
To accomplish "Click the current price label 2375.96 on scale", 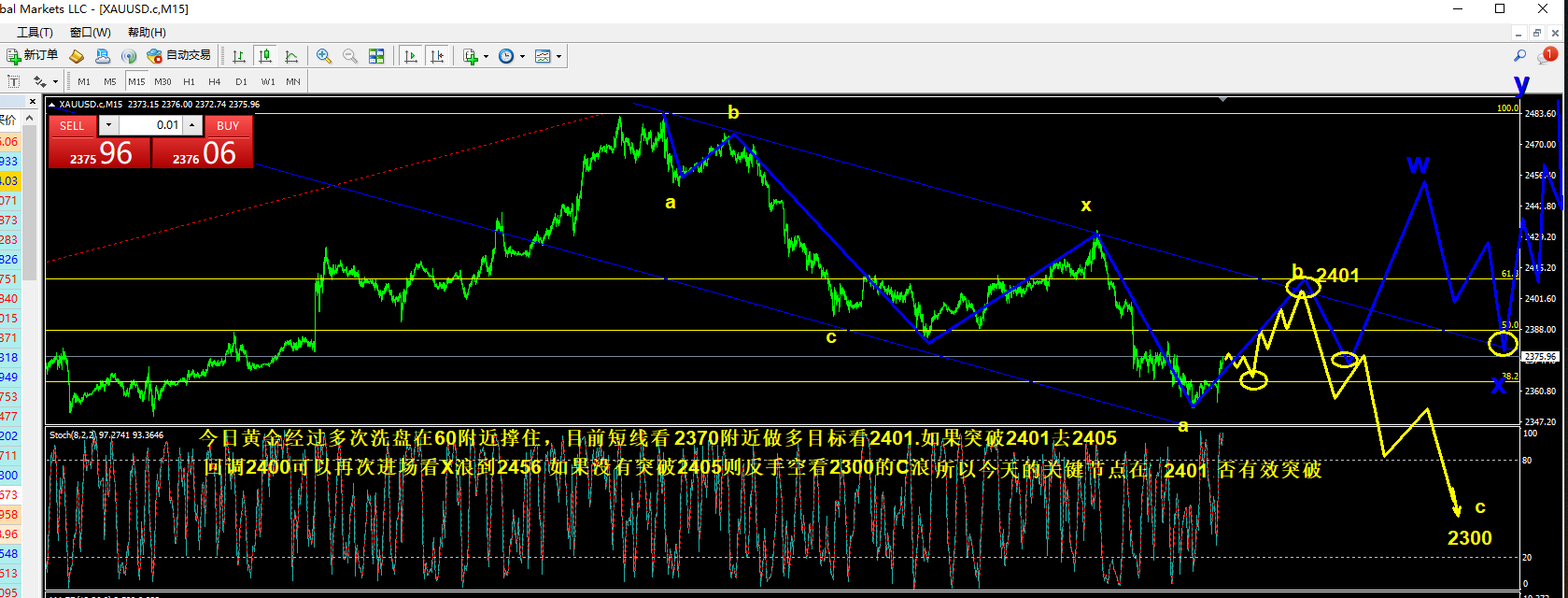I will [1540, 357].
